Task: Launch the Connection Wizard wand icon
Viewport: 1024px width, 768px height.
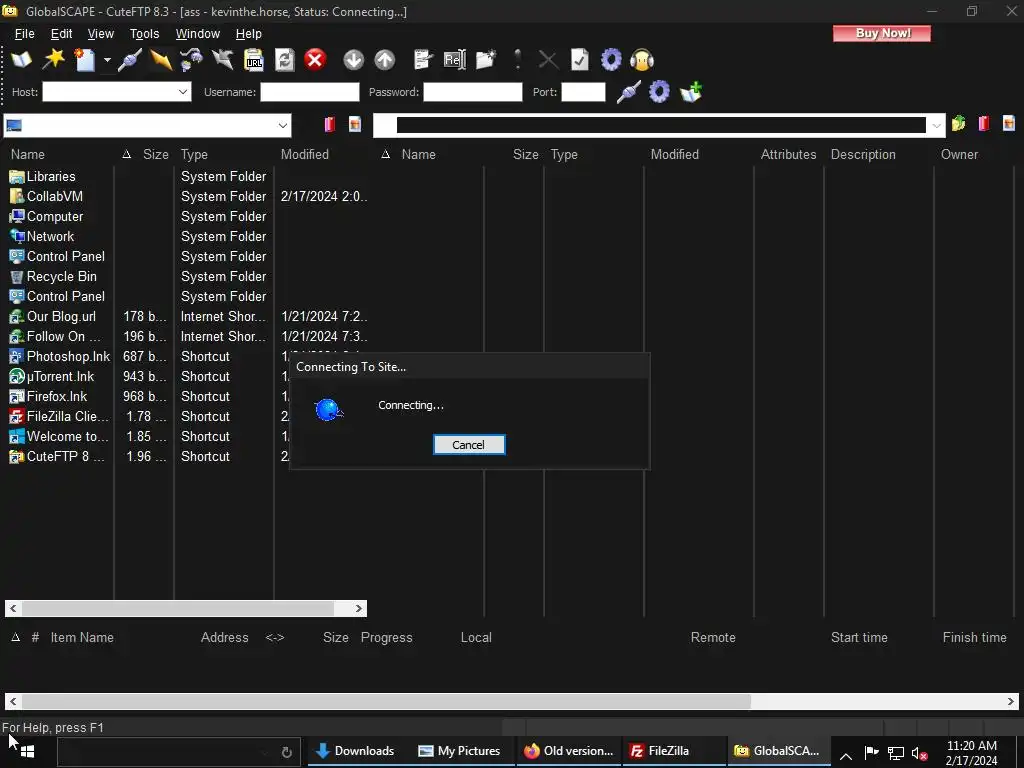Action: (53, 60)
